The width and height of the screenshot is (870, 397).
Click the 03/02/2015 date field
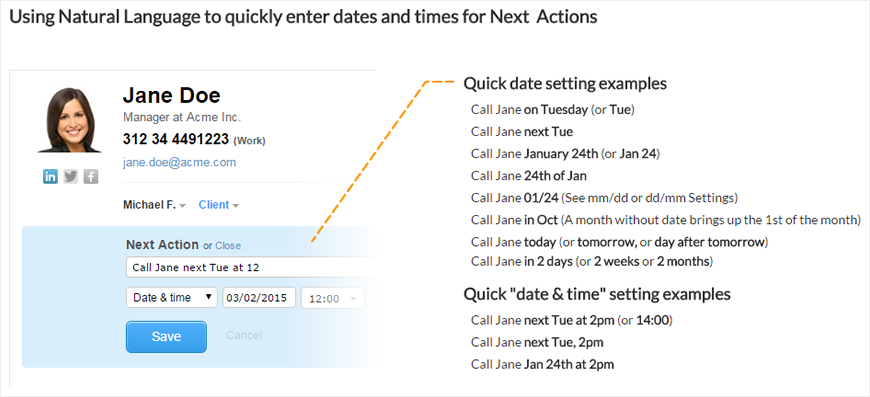click(259, 298)
